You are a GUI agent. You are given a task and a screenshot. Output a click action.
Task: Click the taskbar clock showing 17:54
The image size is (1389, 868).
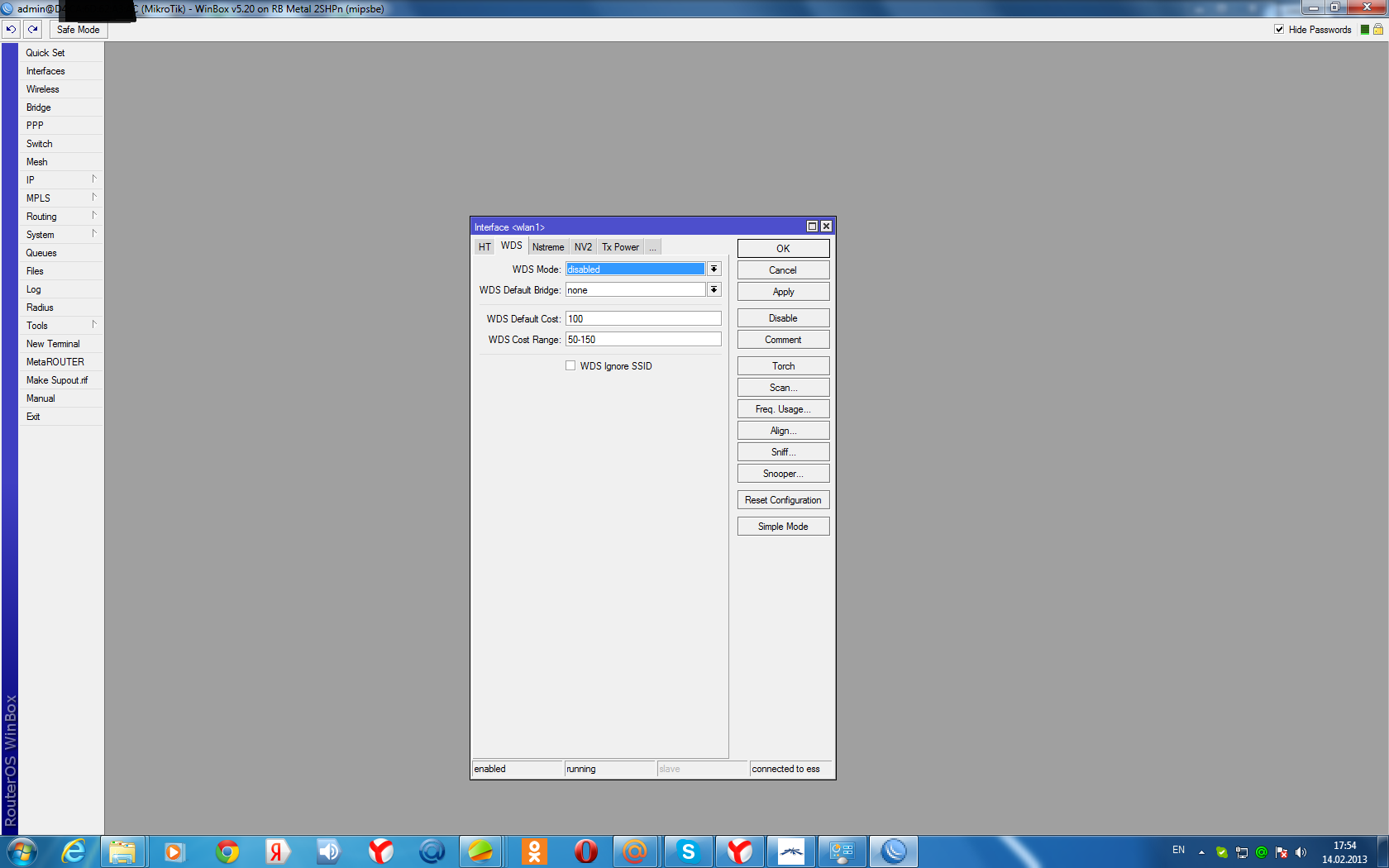coord(1344,846)
